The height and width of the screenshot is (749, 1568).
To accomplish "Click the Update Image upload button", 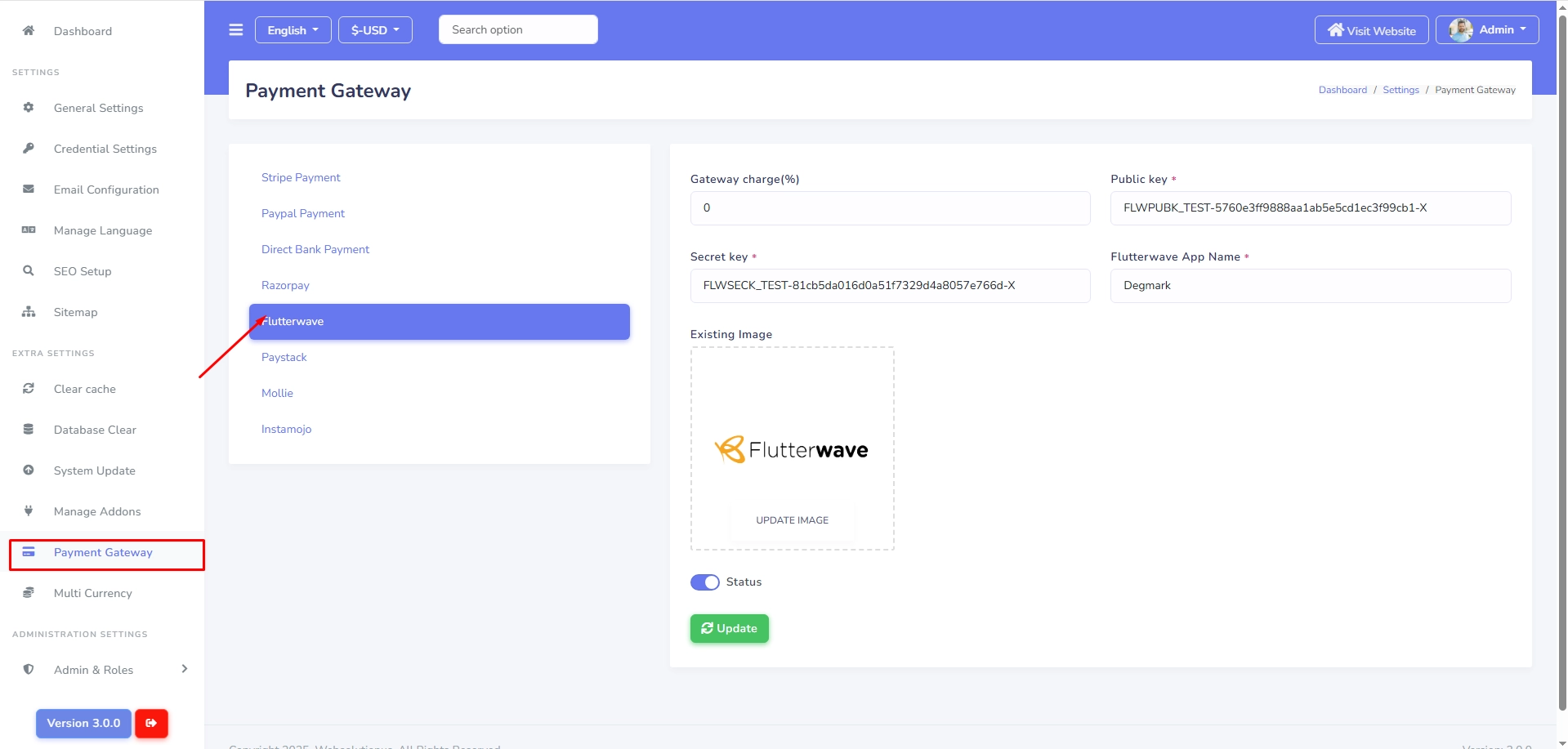I will pos(792,520).
